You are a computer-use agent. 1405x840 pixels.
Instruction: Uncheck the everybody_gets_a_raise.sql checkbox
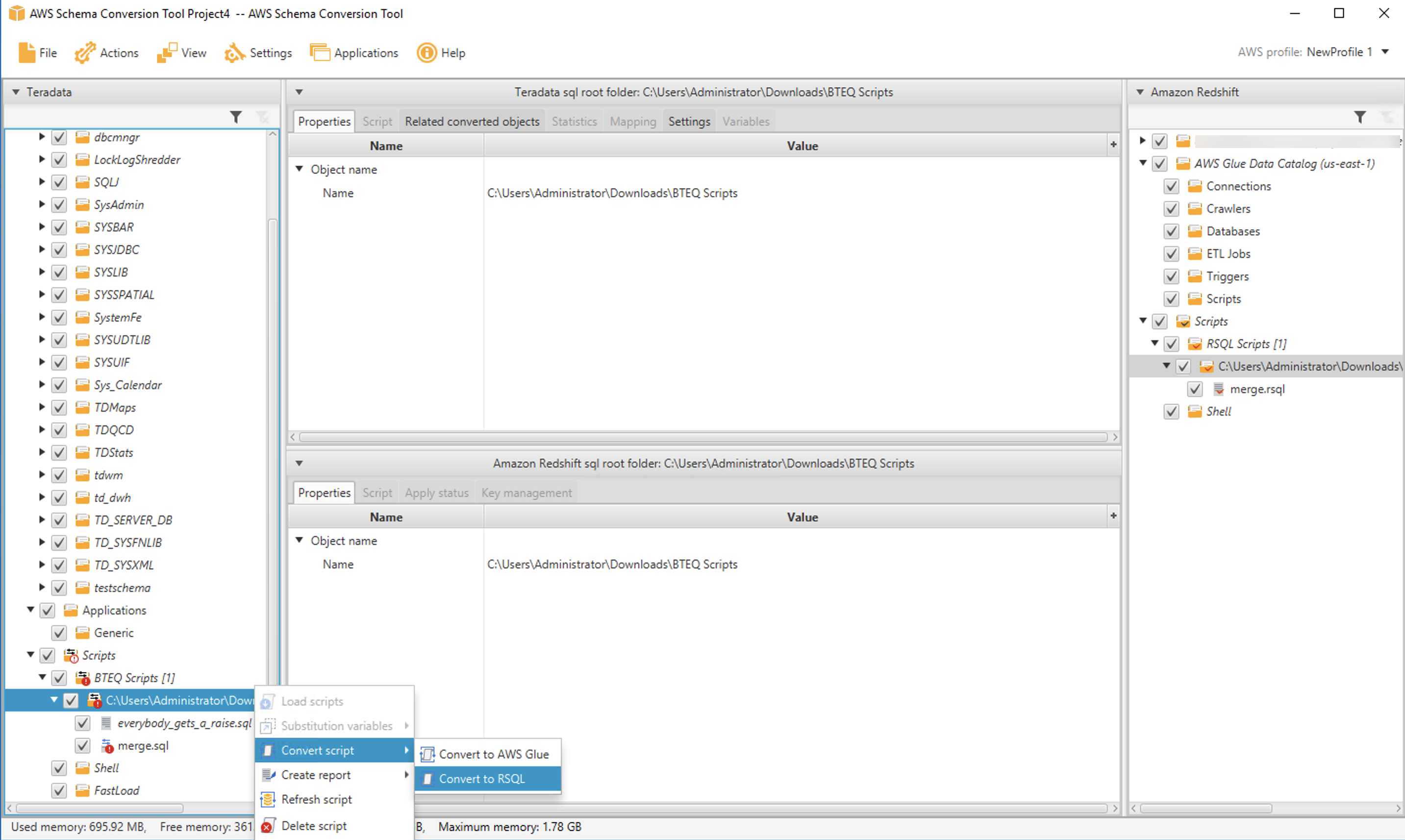point(83,723)
